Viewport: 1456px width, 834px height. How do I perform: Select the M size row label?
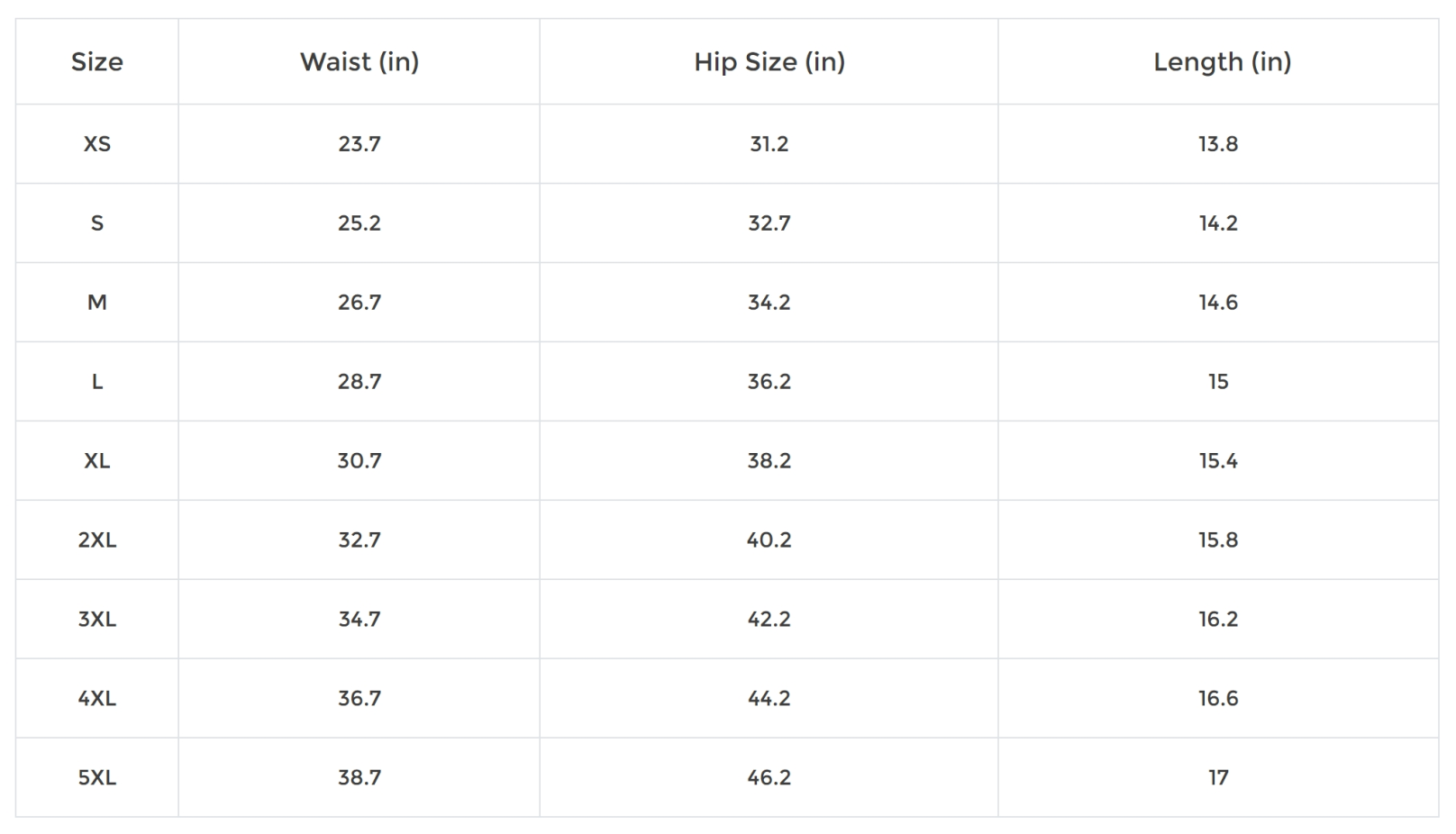point(97,303)
